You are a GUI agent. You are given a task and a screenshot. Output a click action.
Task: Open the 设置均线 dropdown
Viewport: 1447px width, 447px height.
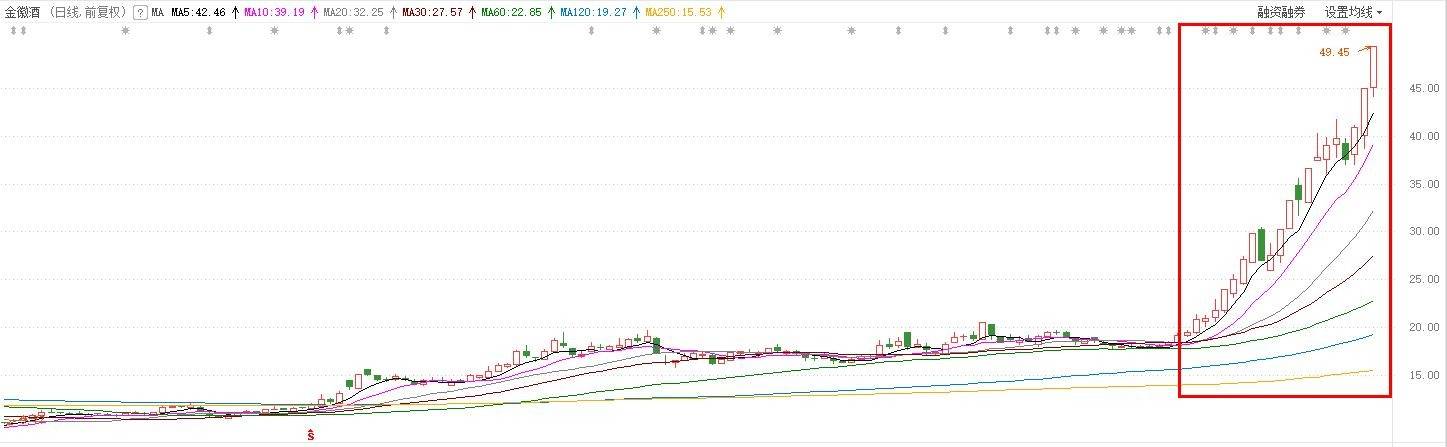(x=1353, y=13)
